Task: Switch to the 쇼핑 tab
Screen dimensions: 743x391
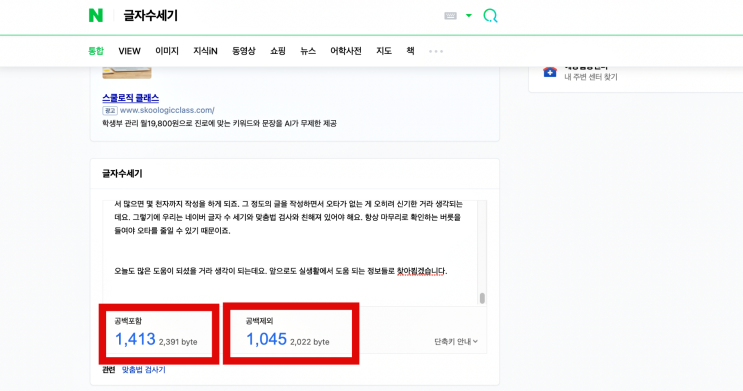Action: (278, 51)
